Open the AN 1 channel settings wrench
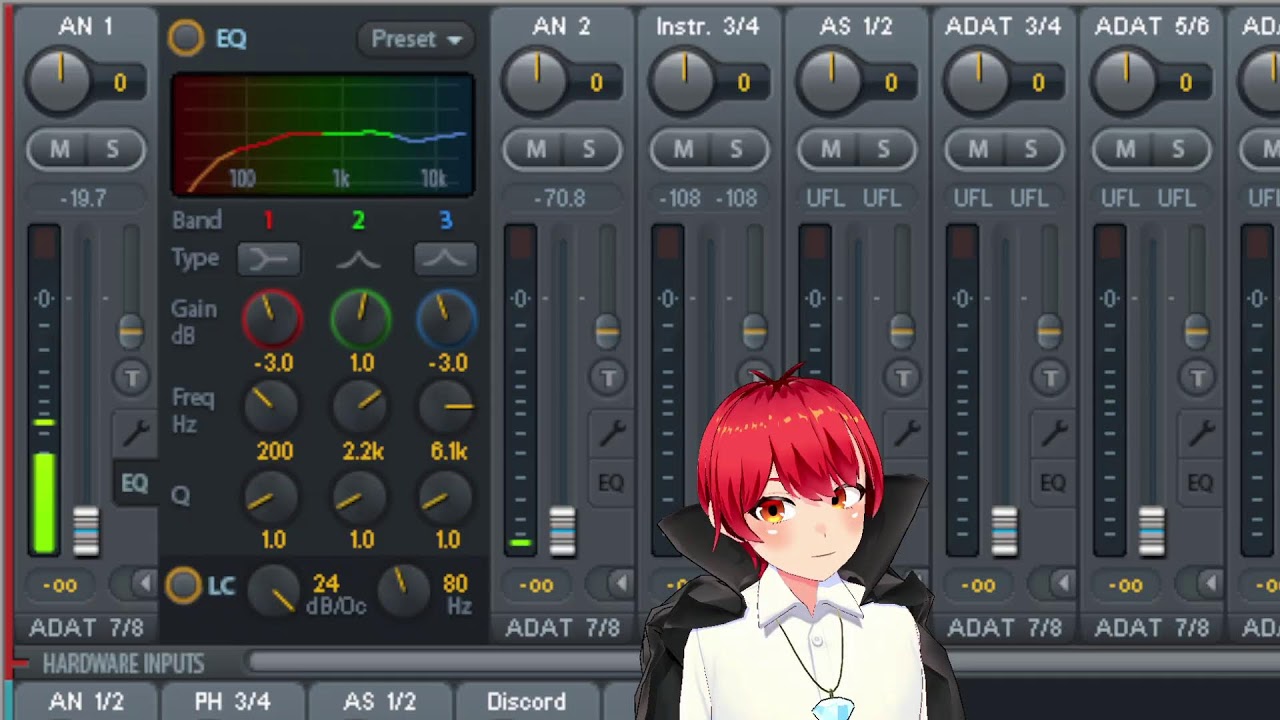Image resolution: width=1280 pixels, height=720 pixels. click(134, 432)
